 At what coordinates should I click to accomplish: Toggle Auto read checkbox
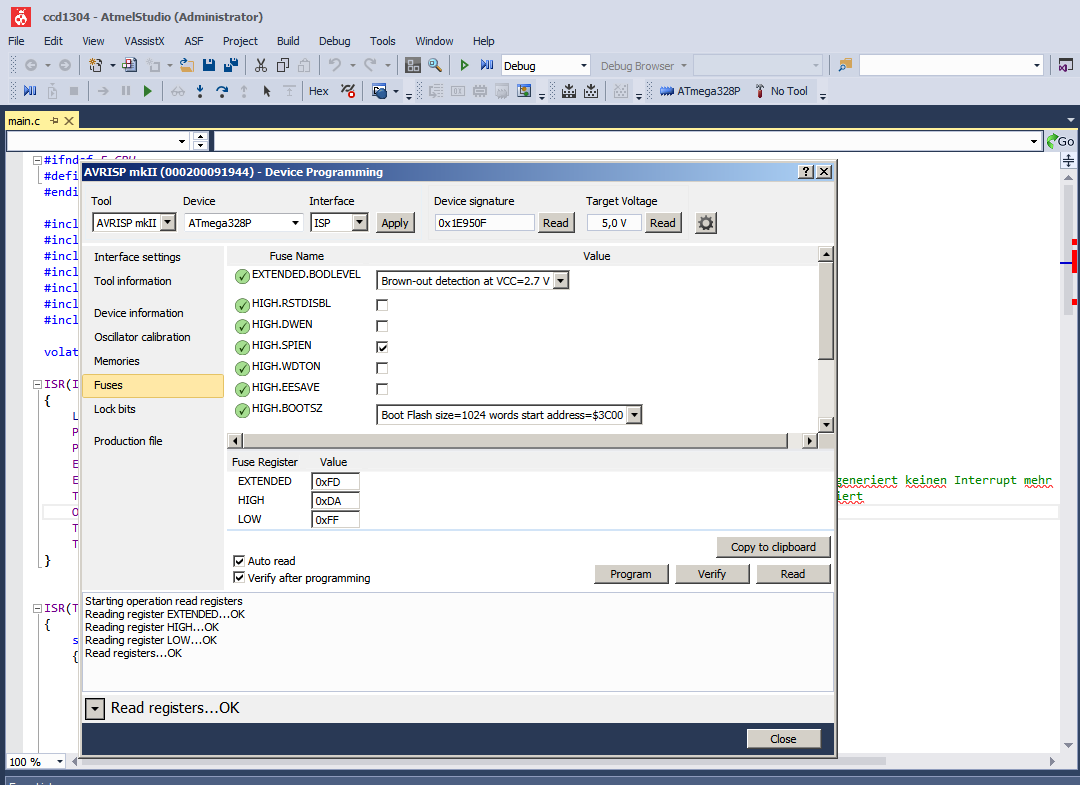point(239,561)
